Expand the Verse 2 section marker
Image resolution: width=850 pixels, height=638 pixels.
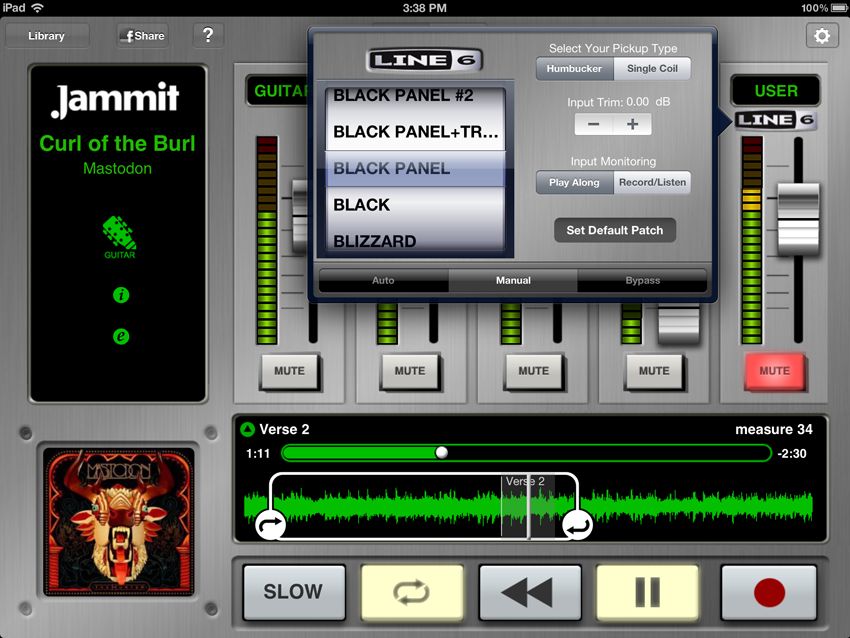pyautogui.click(x=248, y=430)
